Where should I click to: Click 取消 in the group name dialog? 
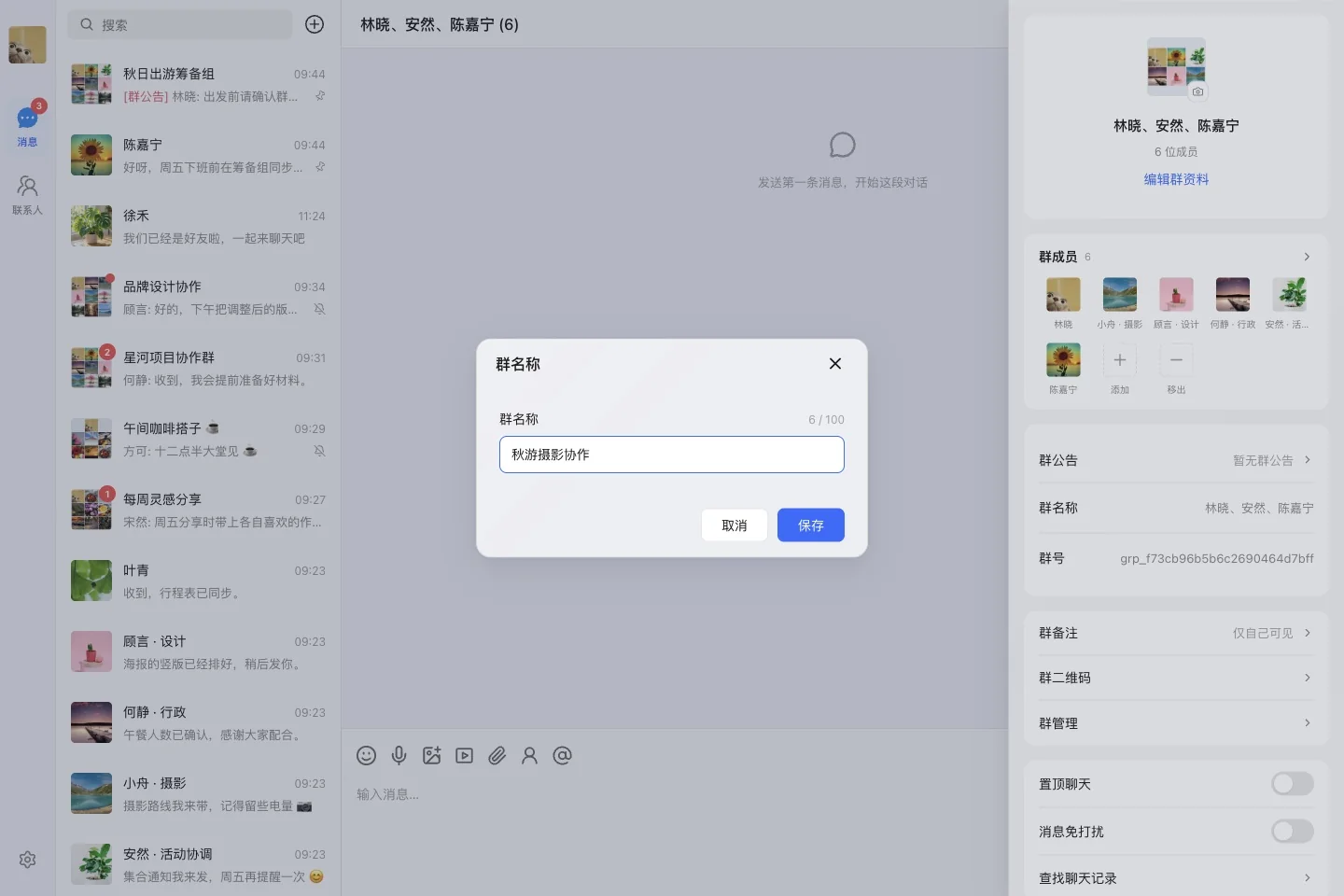tap(735, 525)
